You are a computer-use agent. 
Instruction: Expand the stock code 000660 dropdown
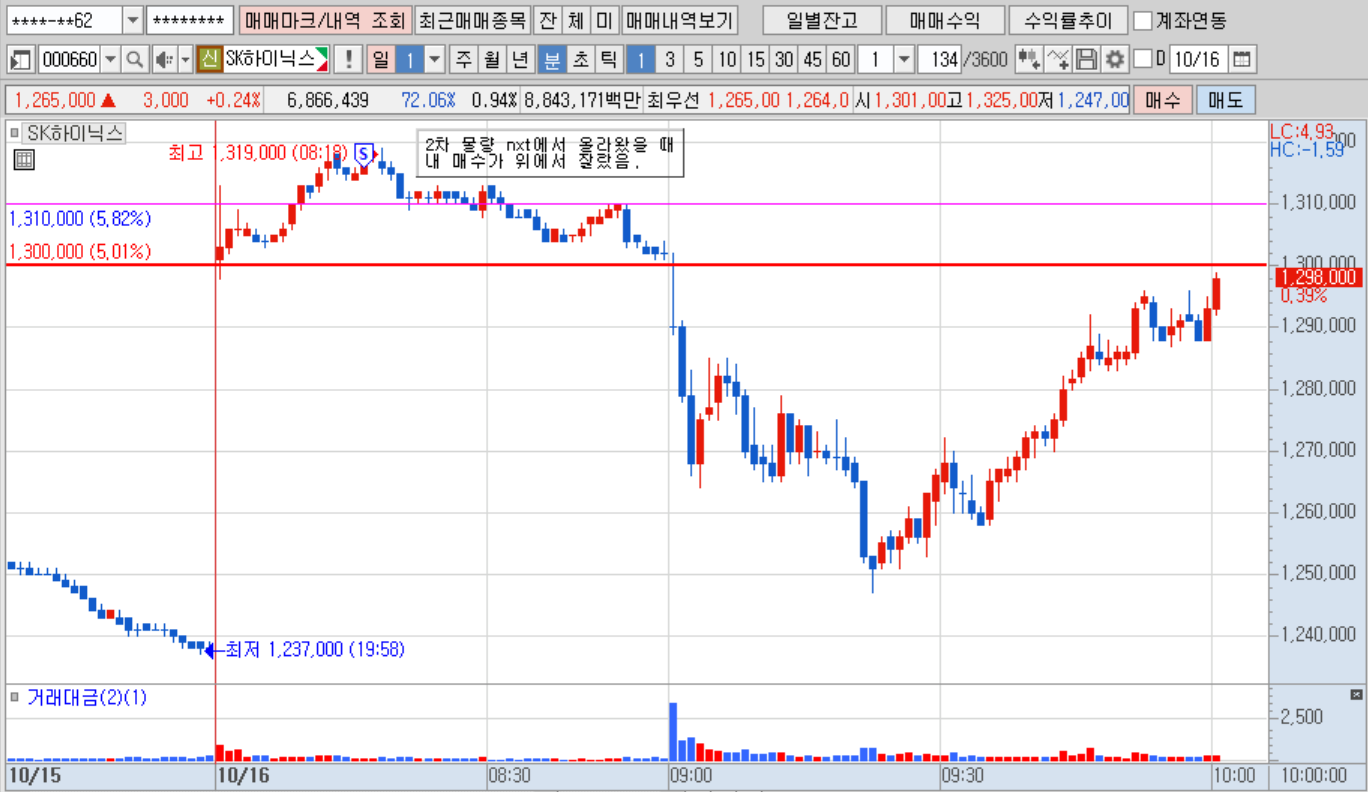coord(110,60)
